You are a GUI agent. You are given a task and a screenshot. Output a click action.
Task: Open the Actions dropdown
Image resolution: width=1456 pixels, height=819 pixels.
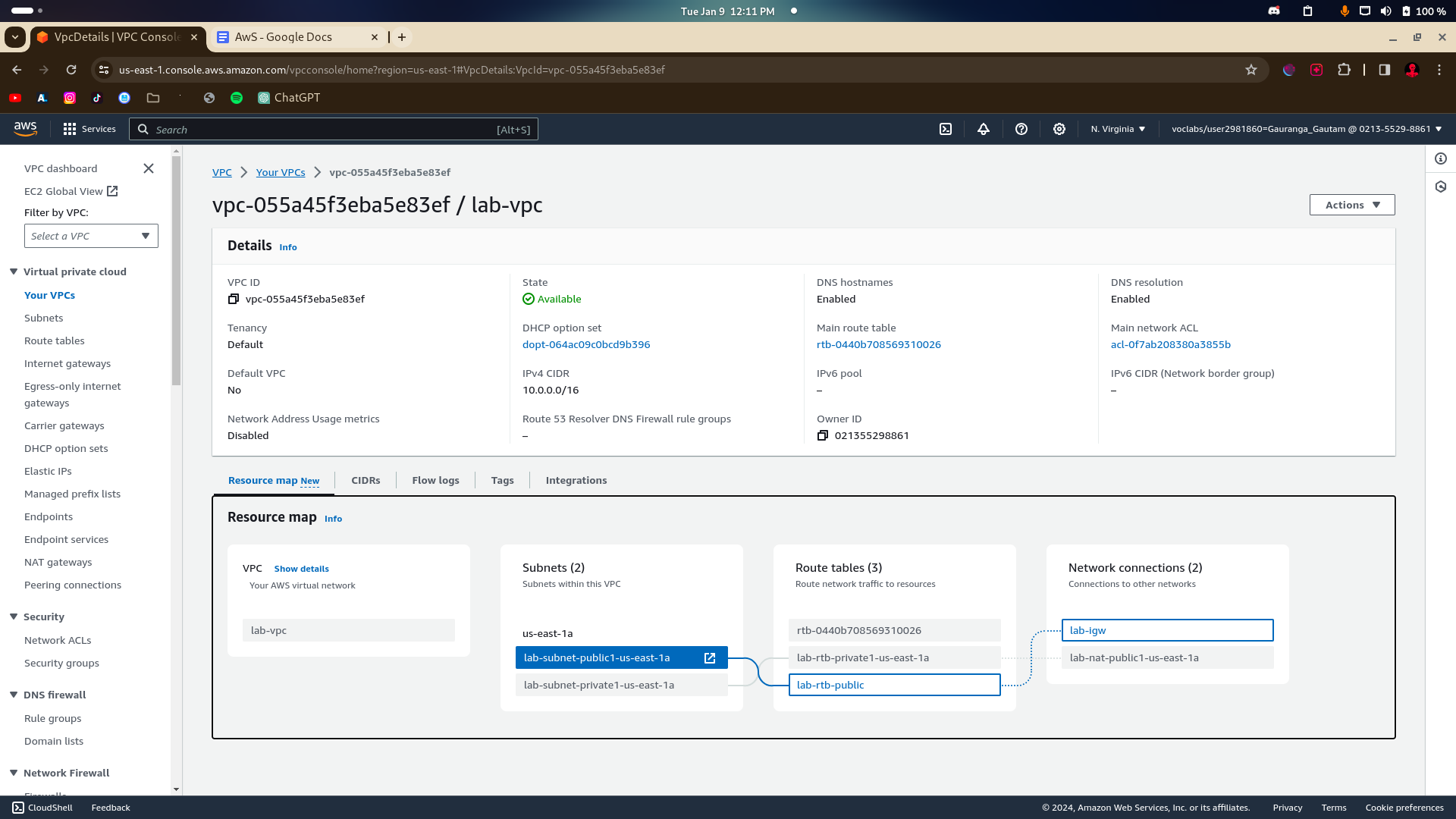1351,205
